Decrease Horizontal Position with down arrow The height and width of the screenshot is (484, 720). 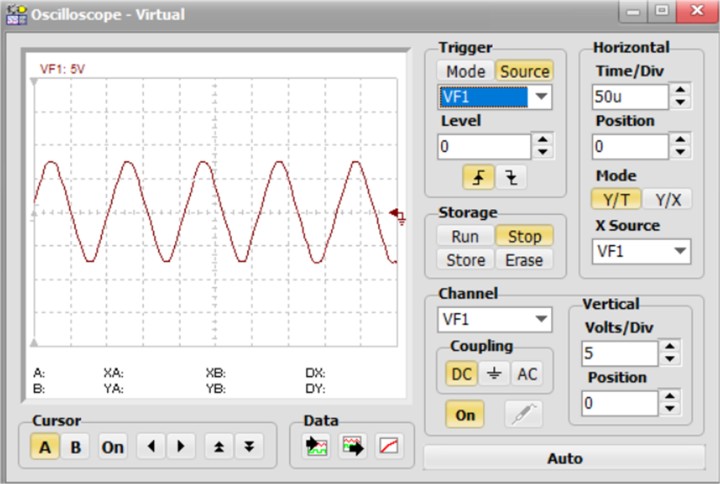click(x=681, y=152)
